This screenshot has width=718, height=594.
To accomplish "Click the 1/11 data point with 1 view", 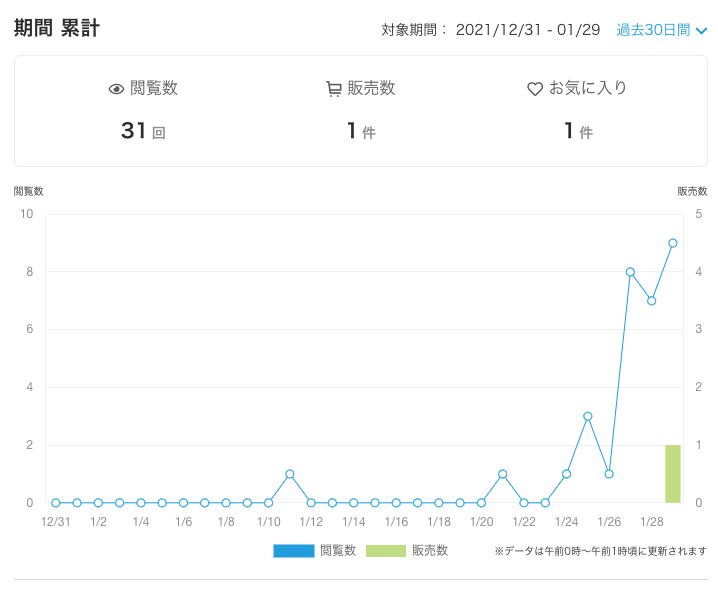I will click(x=289, y=474).
